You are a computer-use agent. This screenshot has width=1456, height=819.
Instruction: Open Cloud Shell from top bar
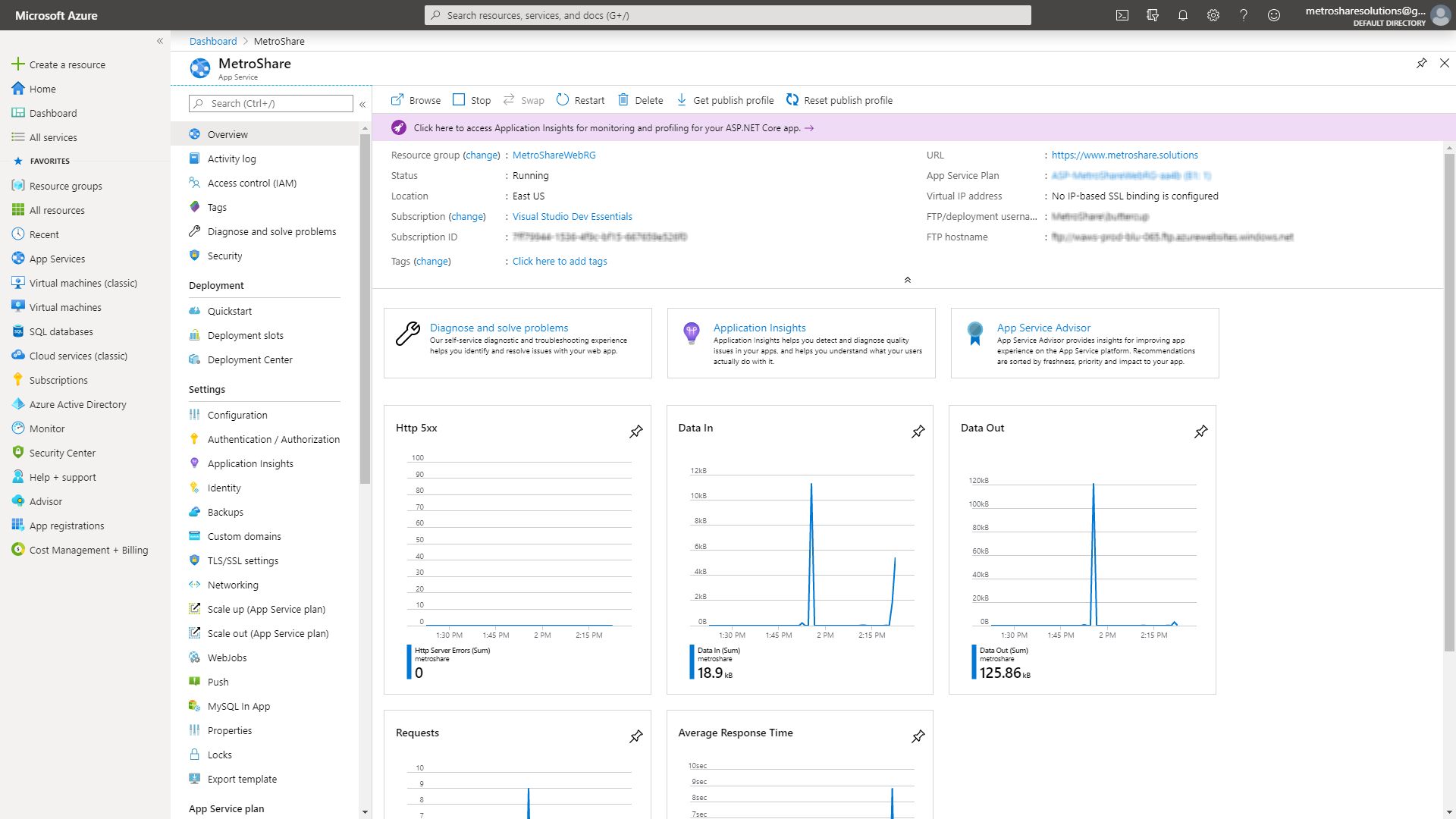click(1122, 15)
